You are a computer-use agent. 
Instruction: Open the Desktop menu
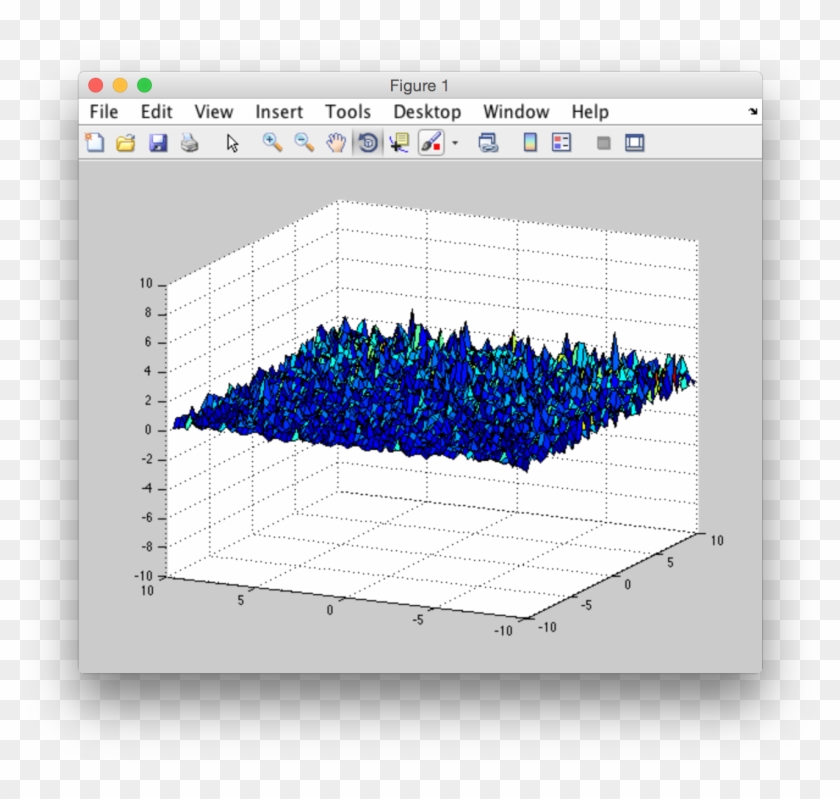point(427,112)
